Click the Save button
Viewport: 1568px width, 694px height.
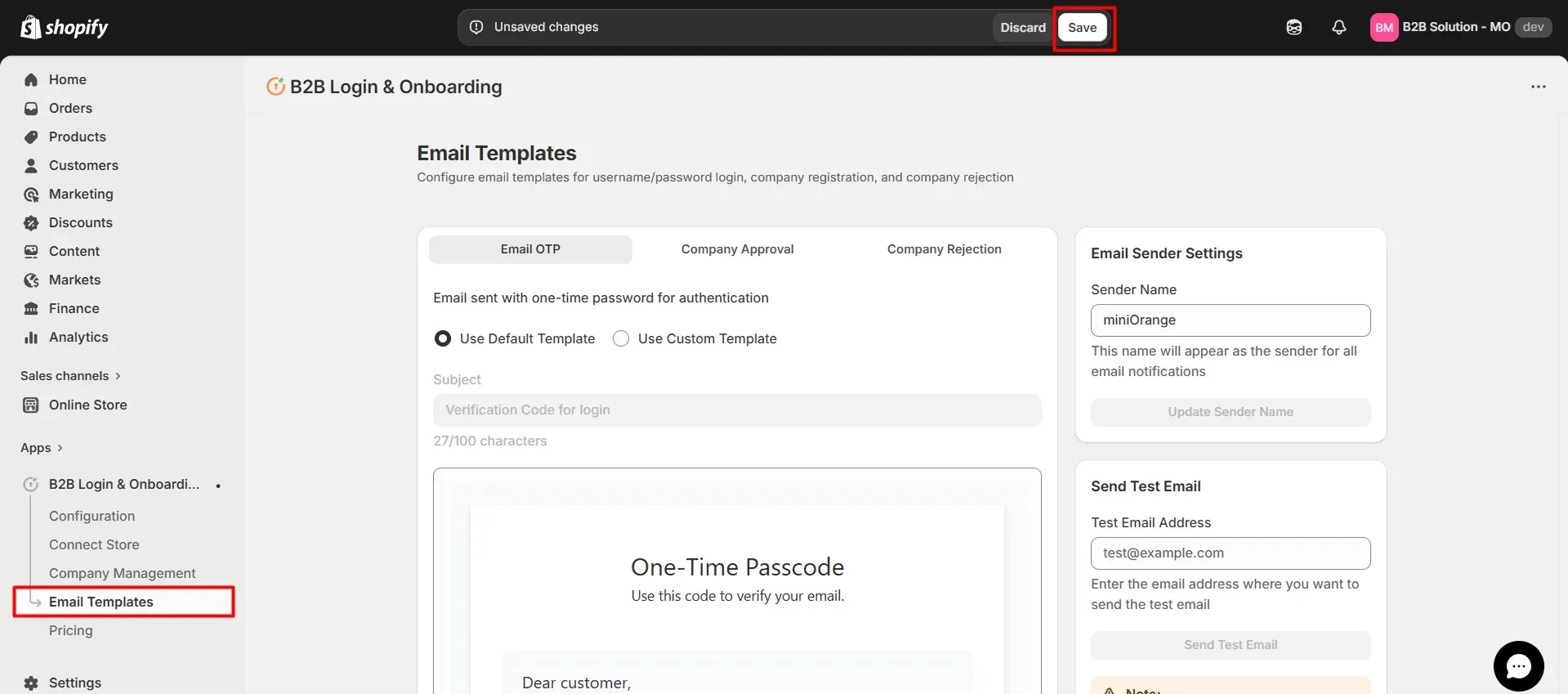[x=1083, y=27]
